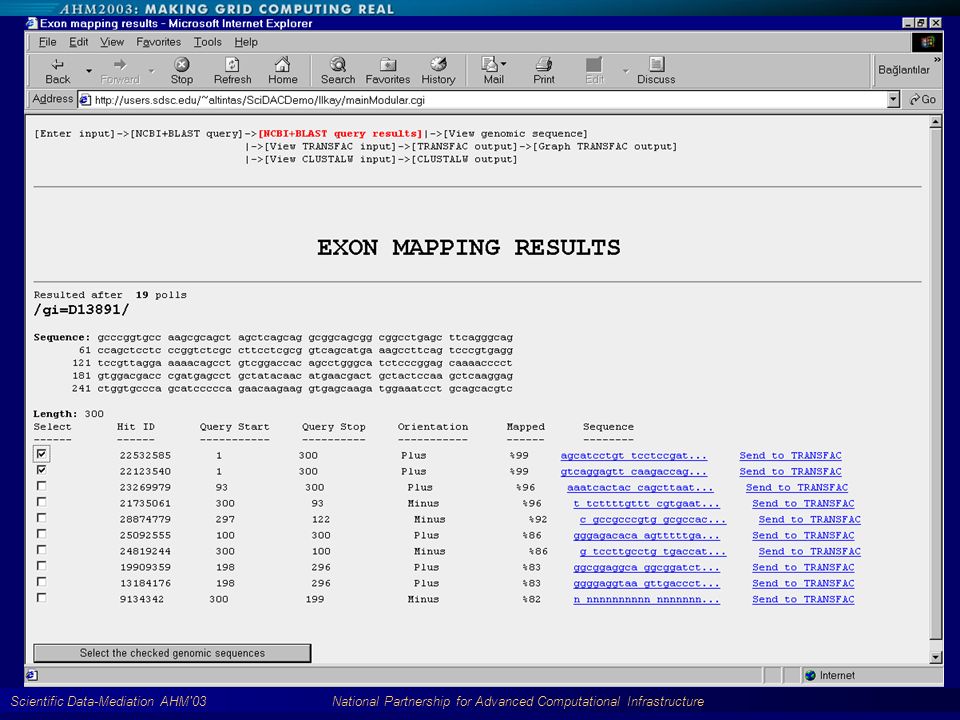Click Send to TRANSFAC for hit 25092555

[803, 535]
